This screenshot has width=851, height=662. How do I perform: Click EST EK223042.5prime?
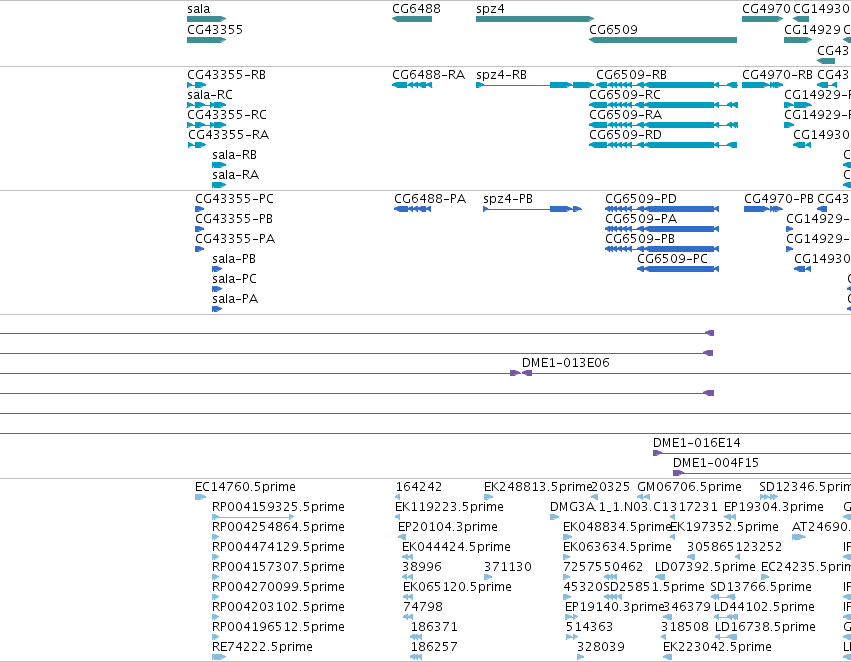[x=668, y=657]
